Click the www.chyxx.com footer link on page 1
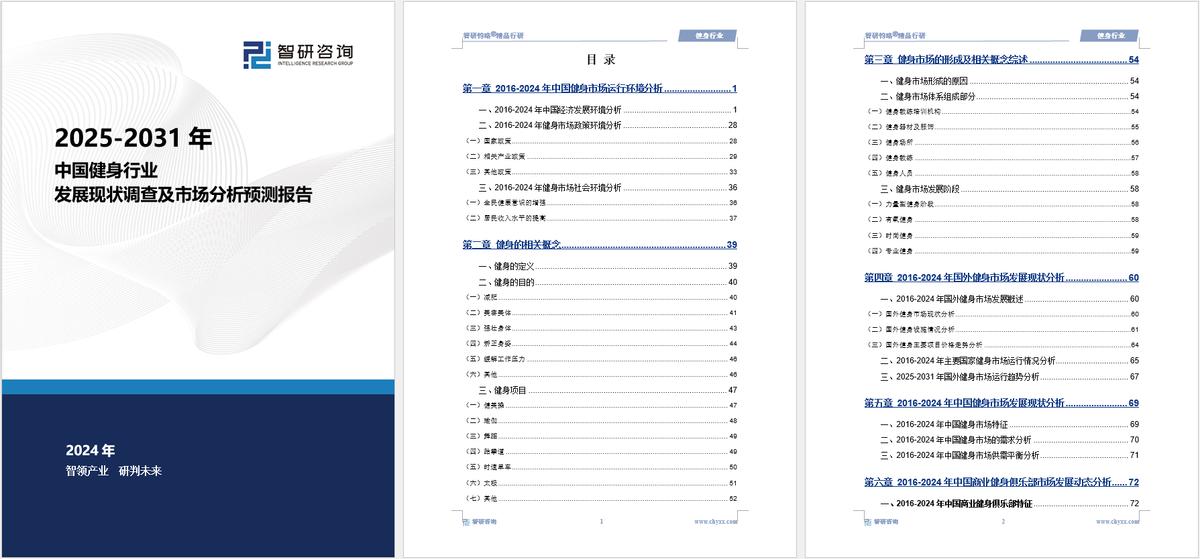1200x559 pixels. (715, 522)
